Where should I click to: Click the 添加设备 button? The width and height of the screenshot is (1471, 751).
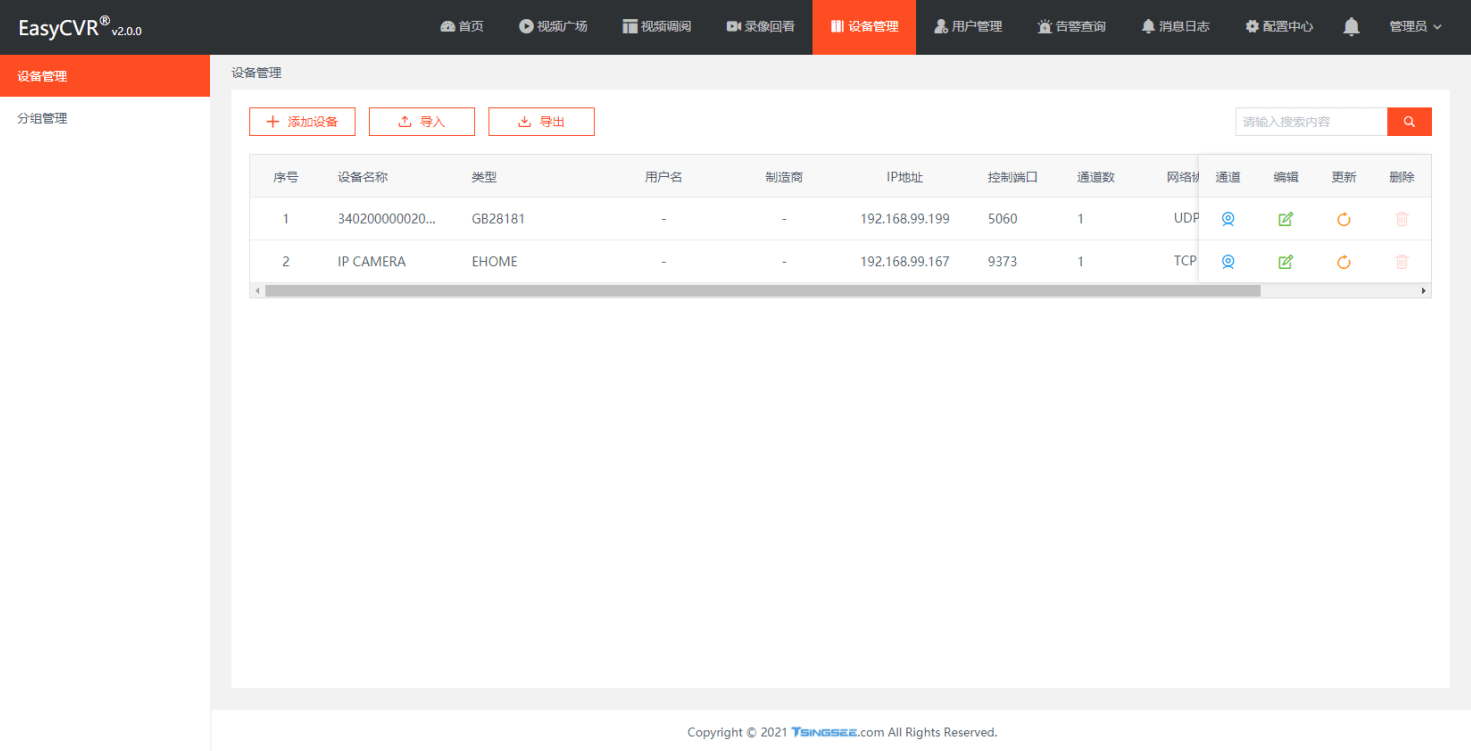tap(302, 122)
